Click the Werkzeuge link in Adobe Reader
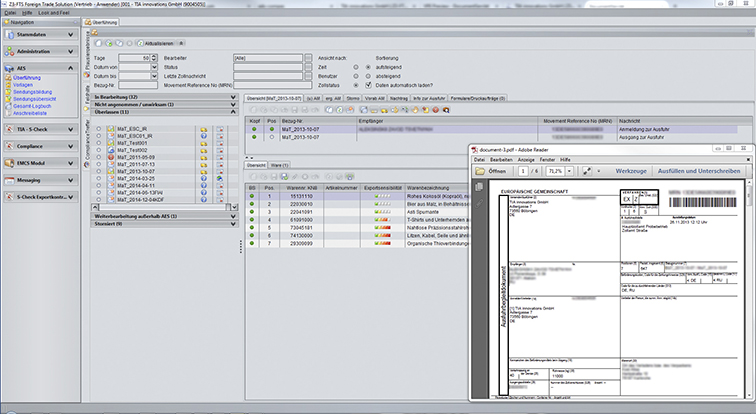Screen dimensions: 756x414 (x=631, y=171)
